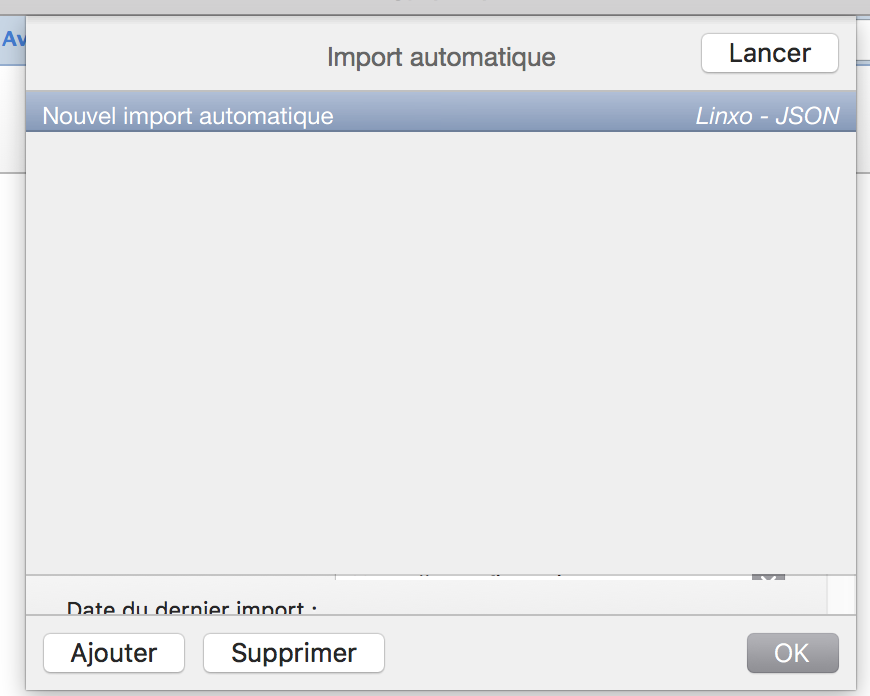The height and width of the screenshot is (696, 870).
Task: Click the blank space between Supprimer and OK
Action: pos(565,653)
